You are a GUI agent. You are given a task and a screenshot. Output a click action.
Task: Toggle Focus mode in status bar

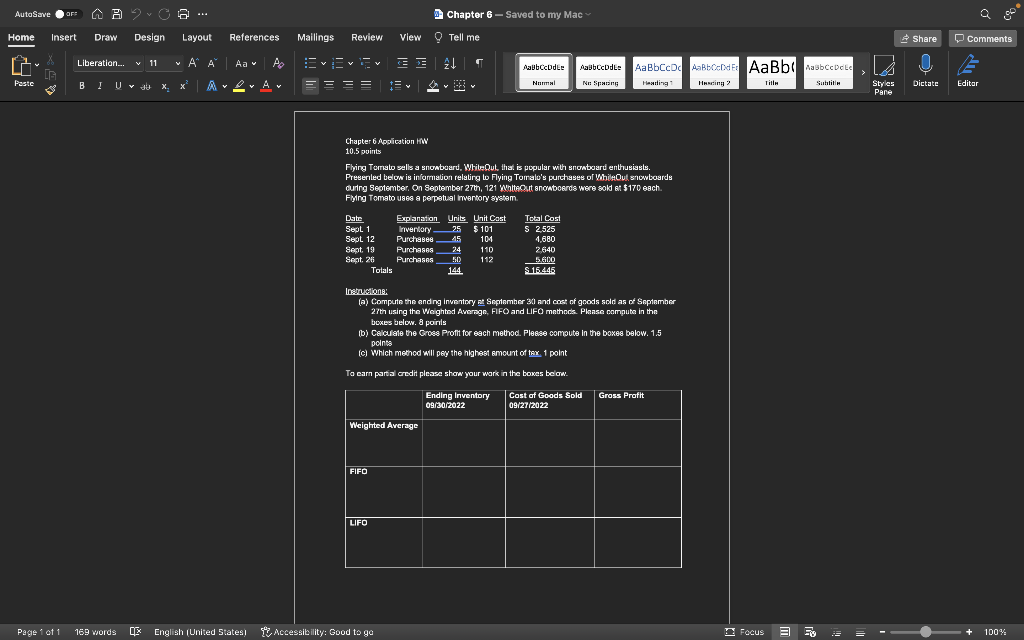coord(744,632)
